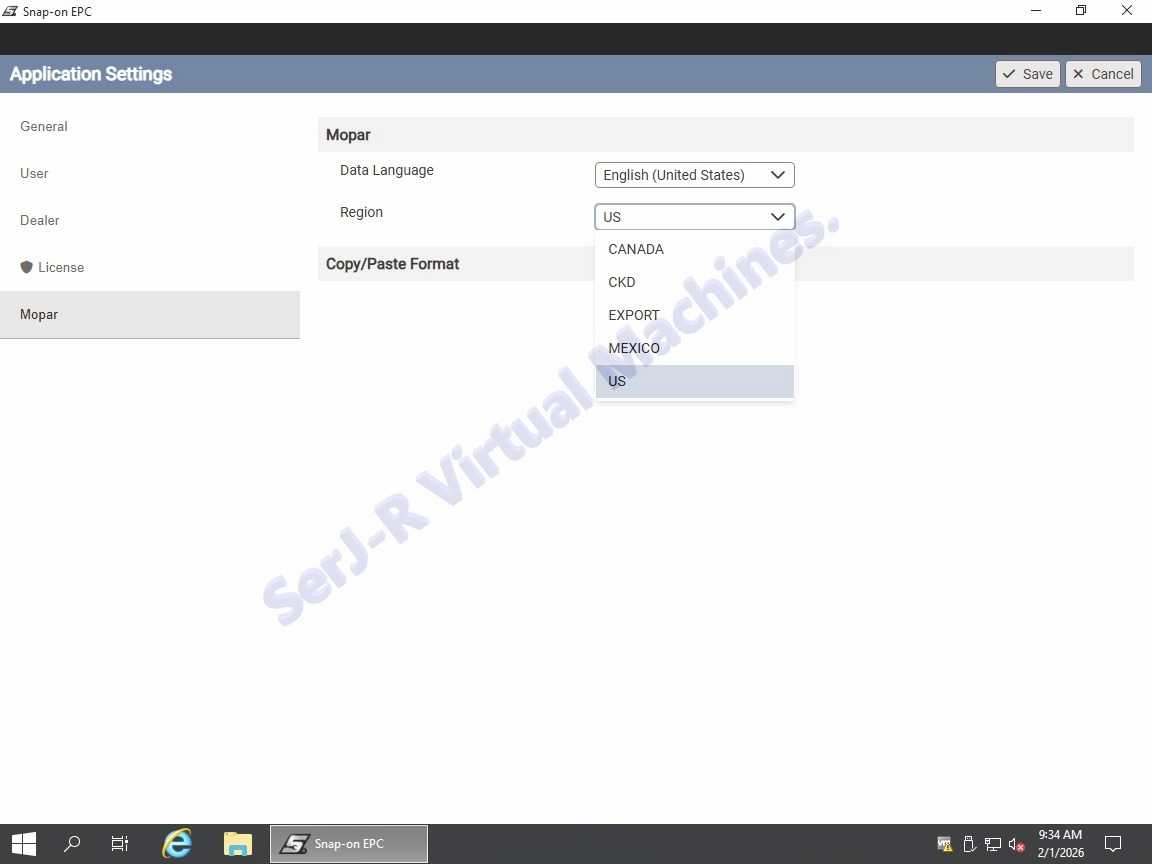
Task: Open File Explorer from the taskbar
Action: tap(237, 844)
